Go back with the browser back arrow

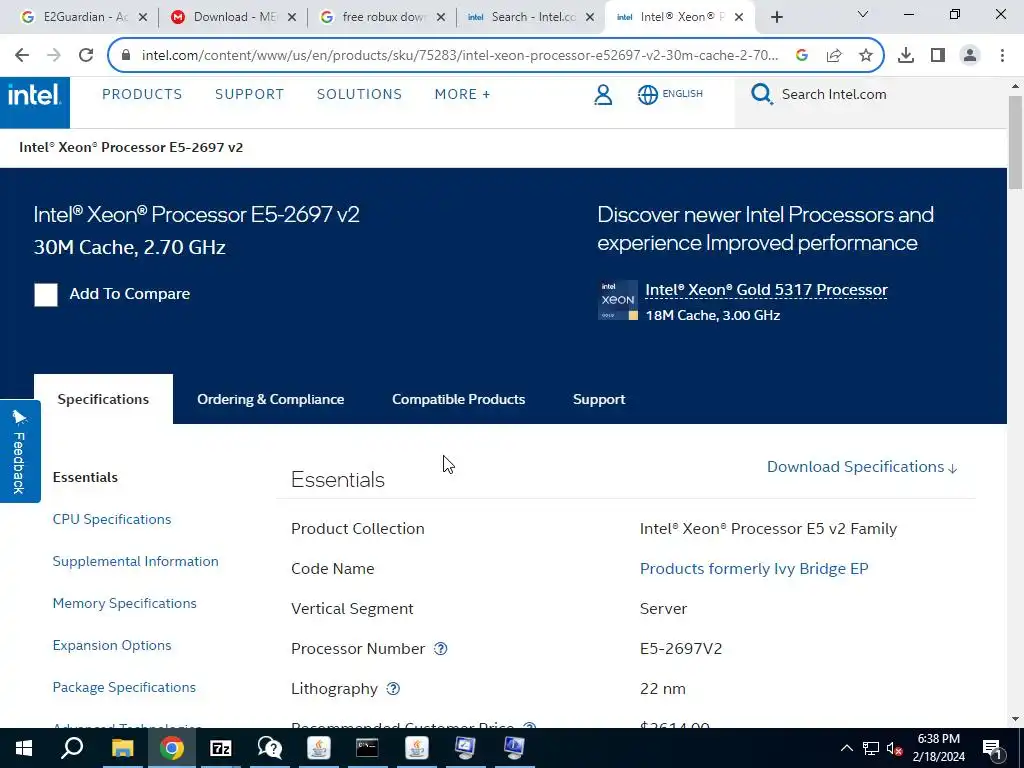coord(22,56)
